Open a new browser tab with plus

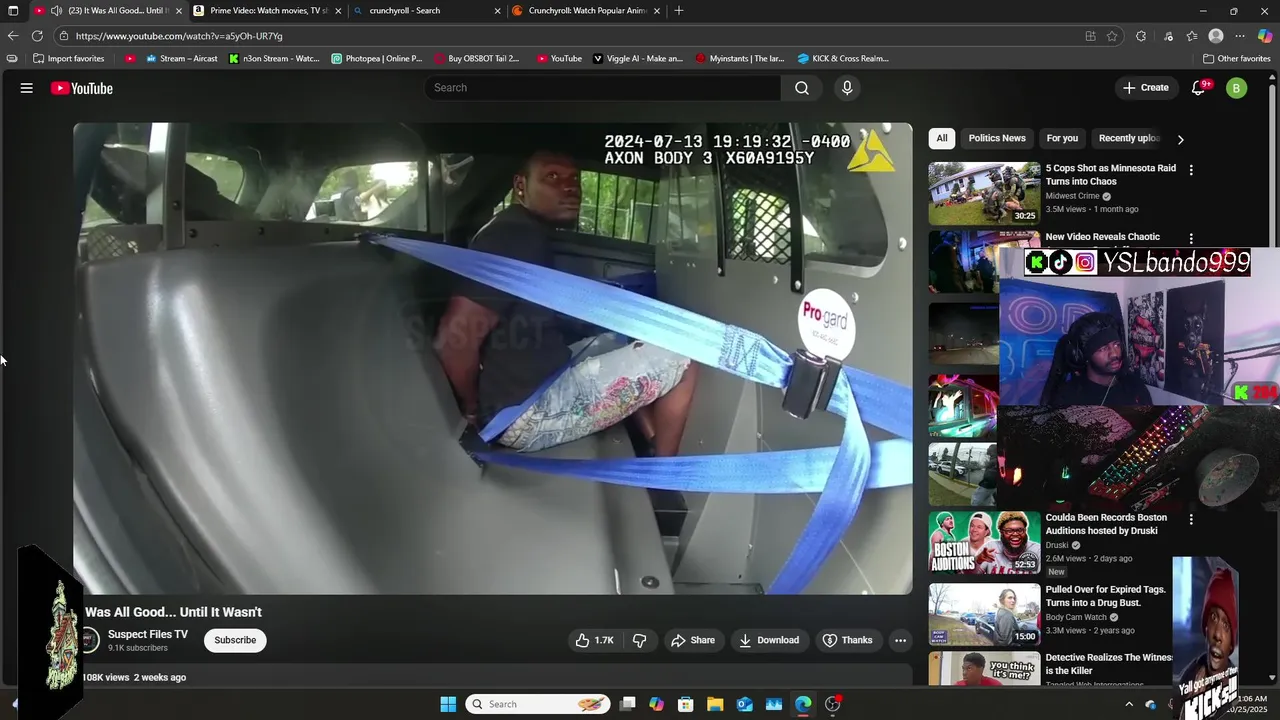[679, 10]
